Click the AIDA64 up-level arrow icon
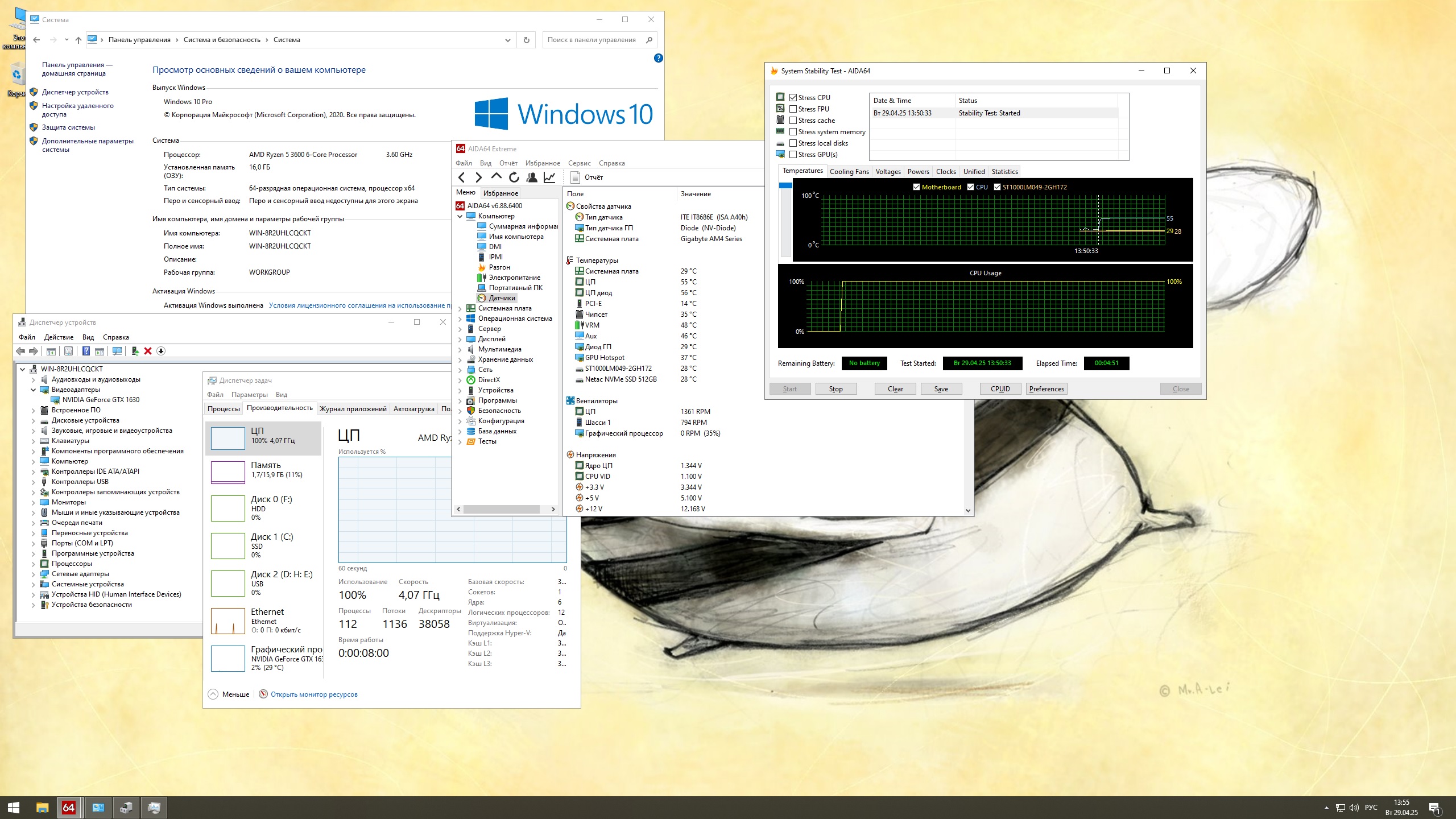The width and height of the screenshot is (1456, 819). coord(496,177)
